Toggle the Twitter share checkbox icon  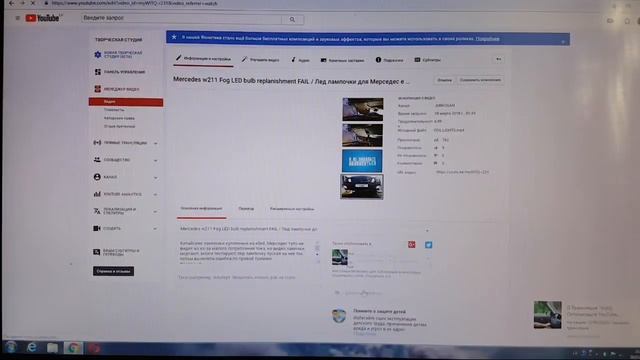[428, 244]
